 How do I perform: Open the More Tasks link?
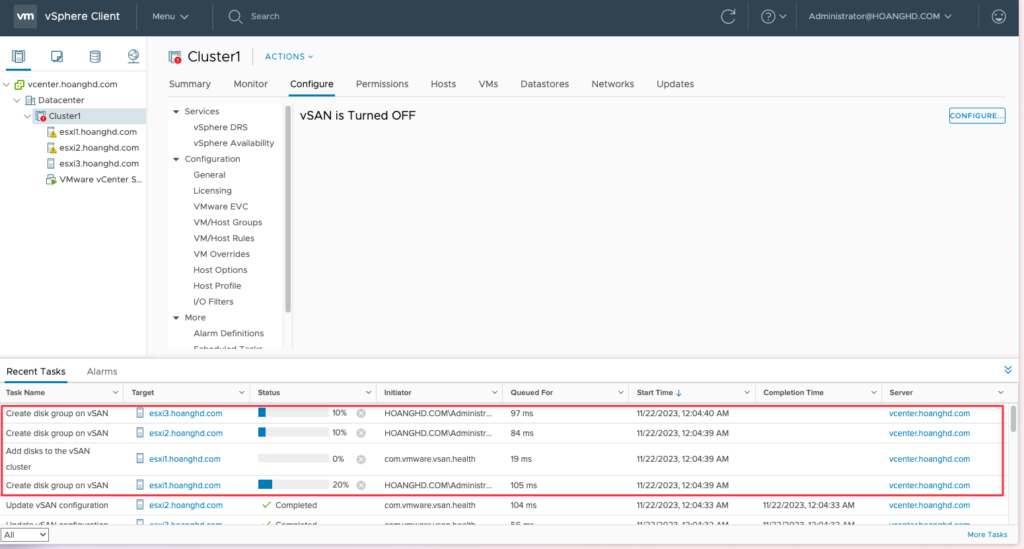[x=987, y=535]
